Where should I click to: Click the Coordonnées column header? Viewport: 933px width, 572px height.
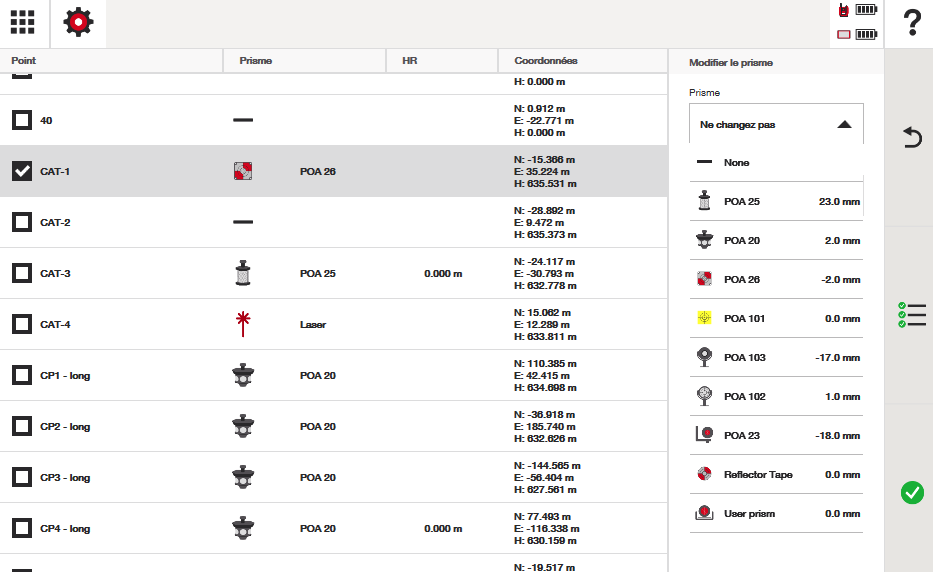[545, 61]
